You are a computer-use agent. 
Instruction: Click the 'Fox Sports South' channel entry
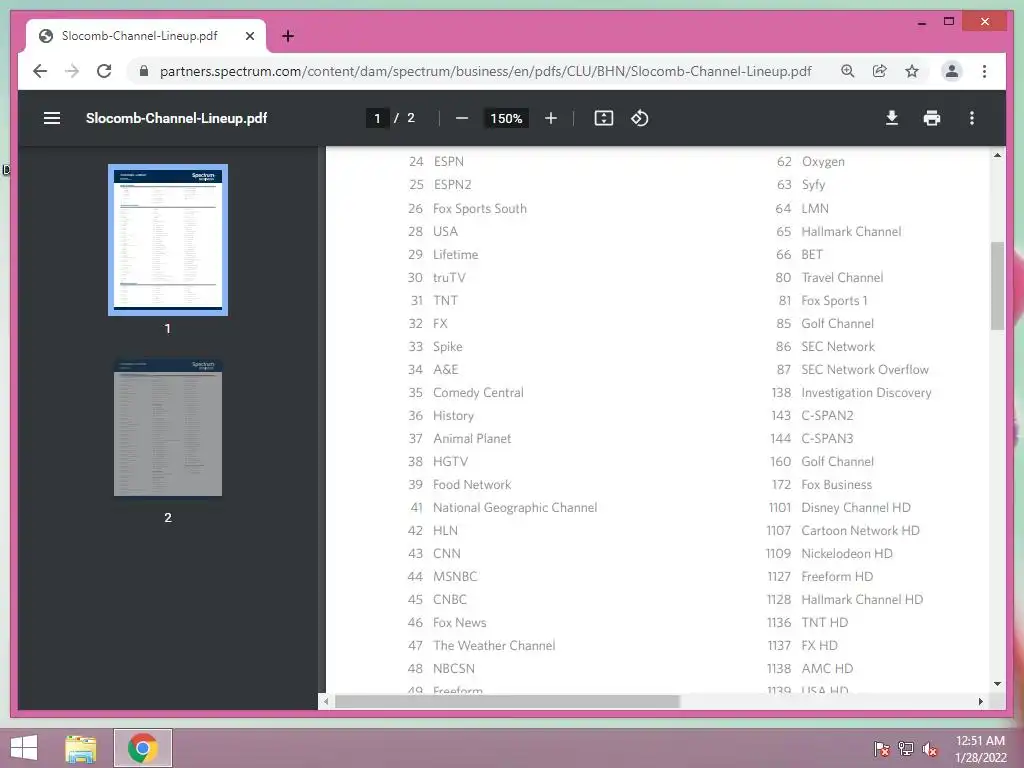pos(480,209)
